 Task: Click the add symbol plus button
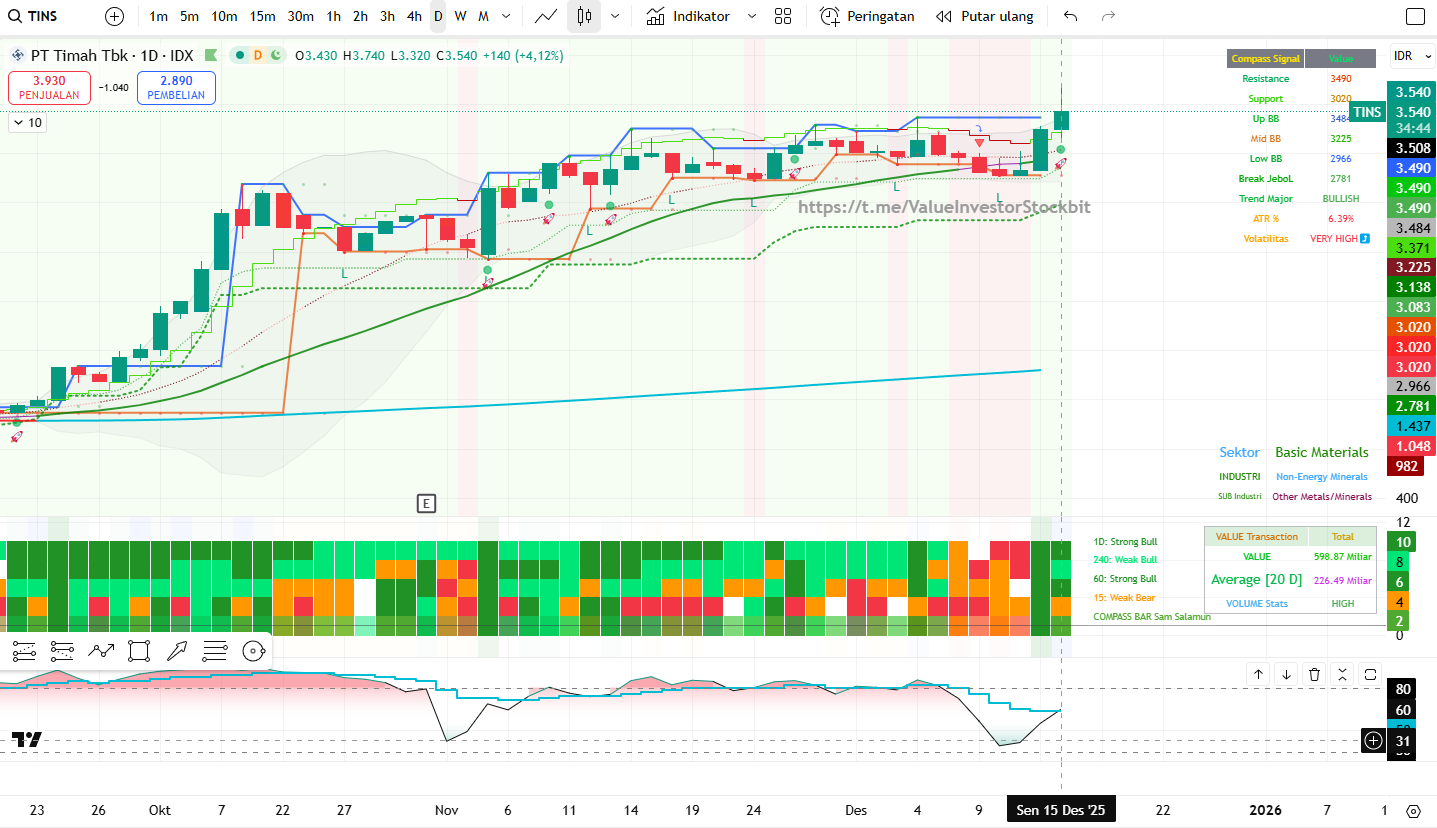click(x=115, y=16)
